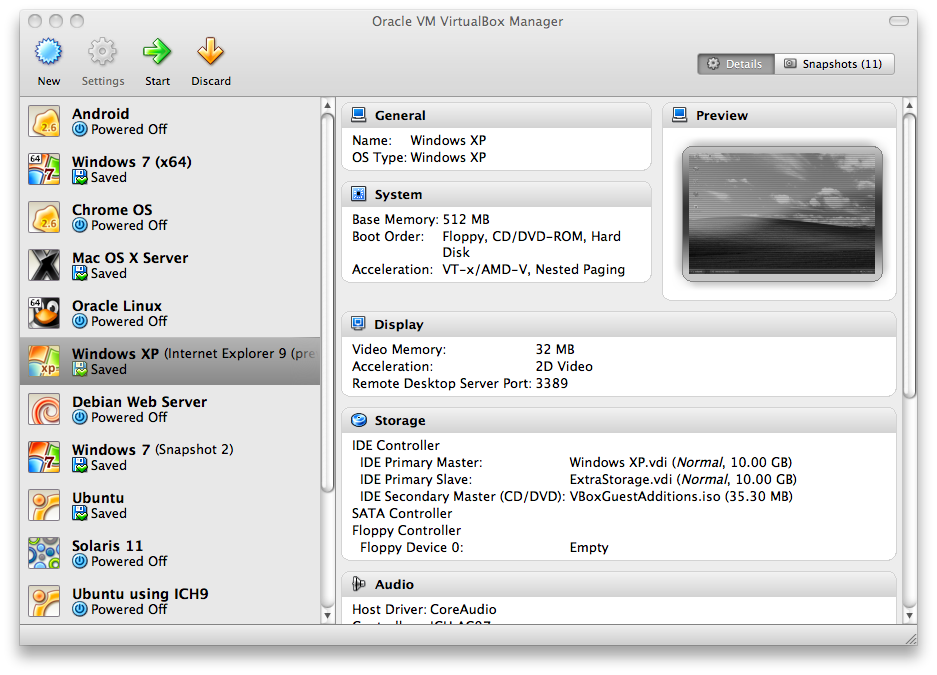Select the Mac OS X Server icon
This screenshot has height=675, width=937.
coord(45,266)
